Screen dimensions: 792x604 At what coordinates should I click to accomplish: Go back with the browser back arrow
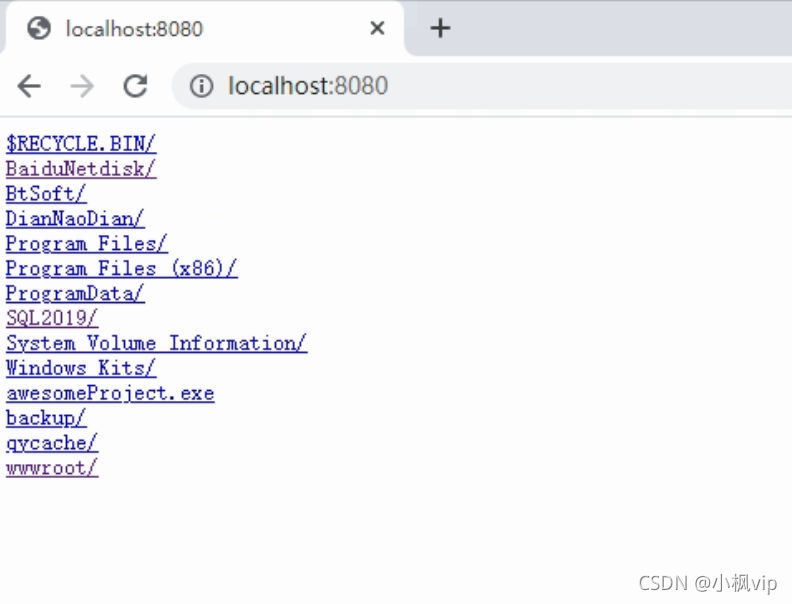tap(29, 86)
